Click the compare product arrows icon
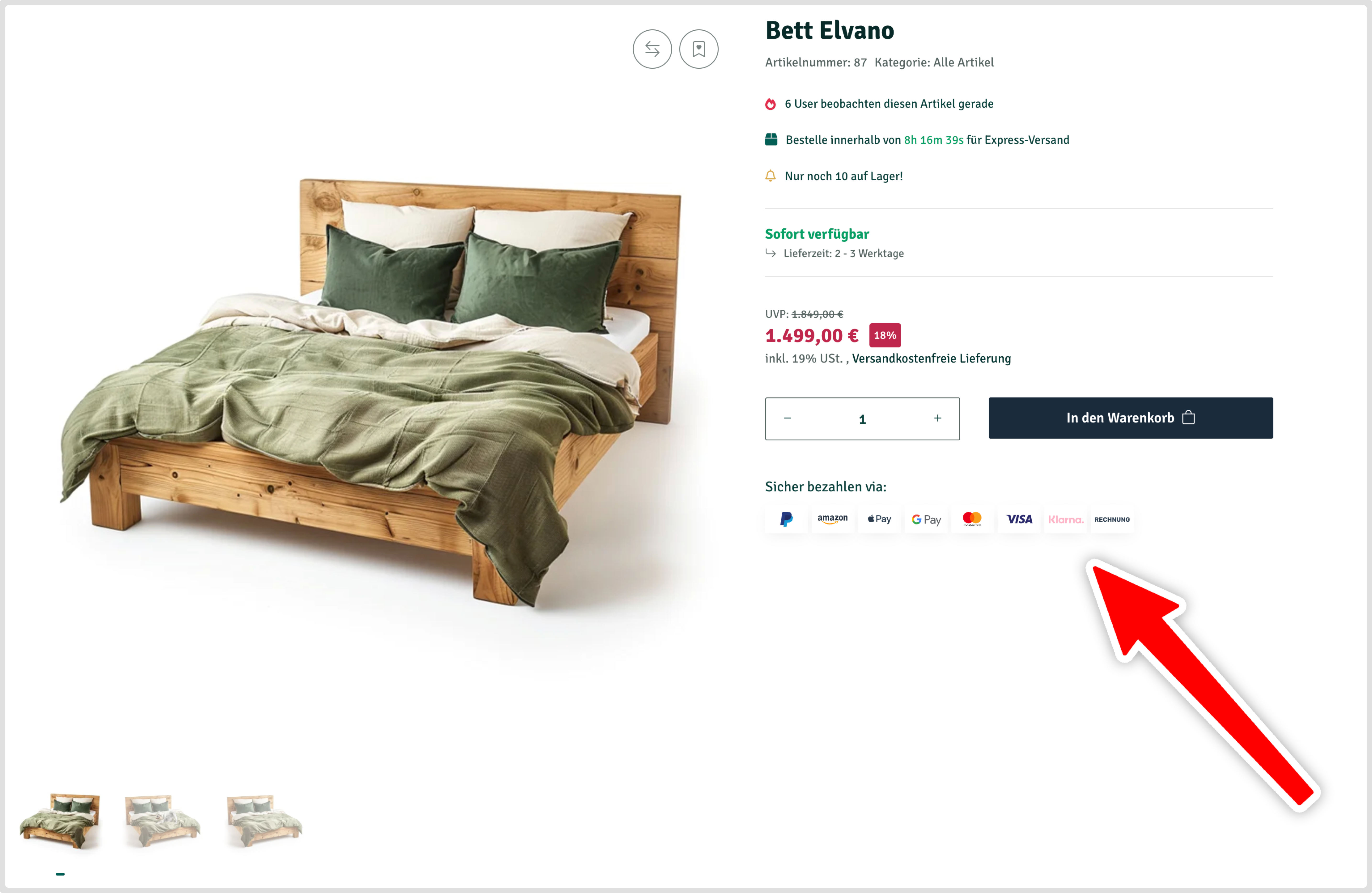This screenshot has width=1372, height=893. coord(652,49)
